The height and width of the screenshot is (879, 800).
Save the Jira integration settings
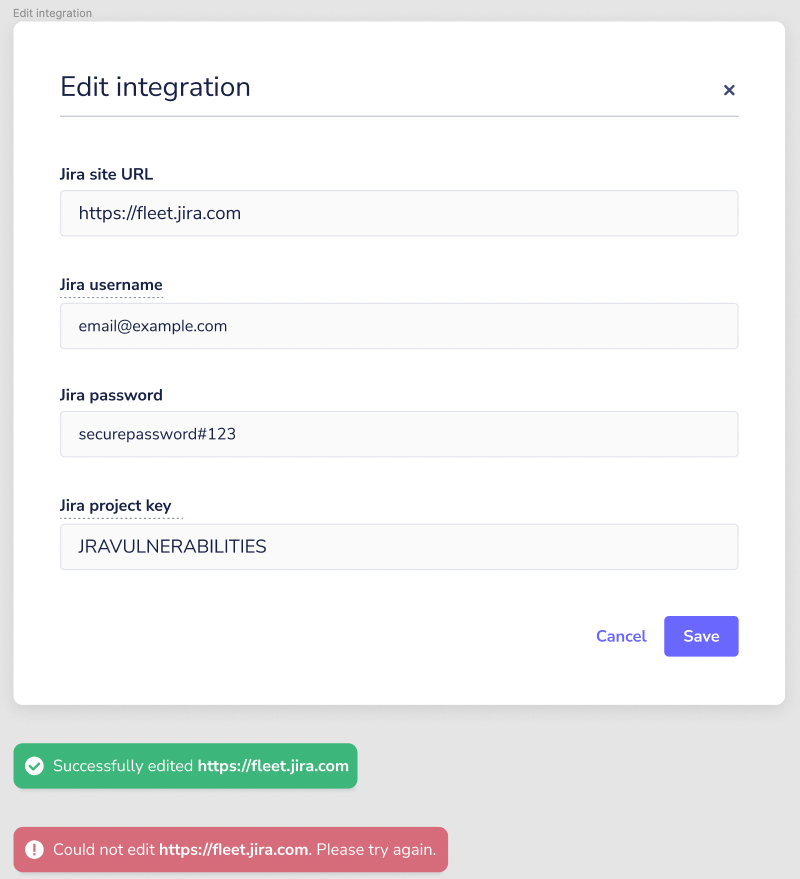point(701,636)
